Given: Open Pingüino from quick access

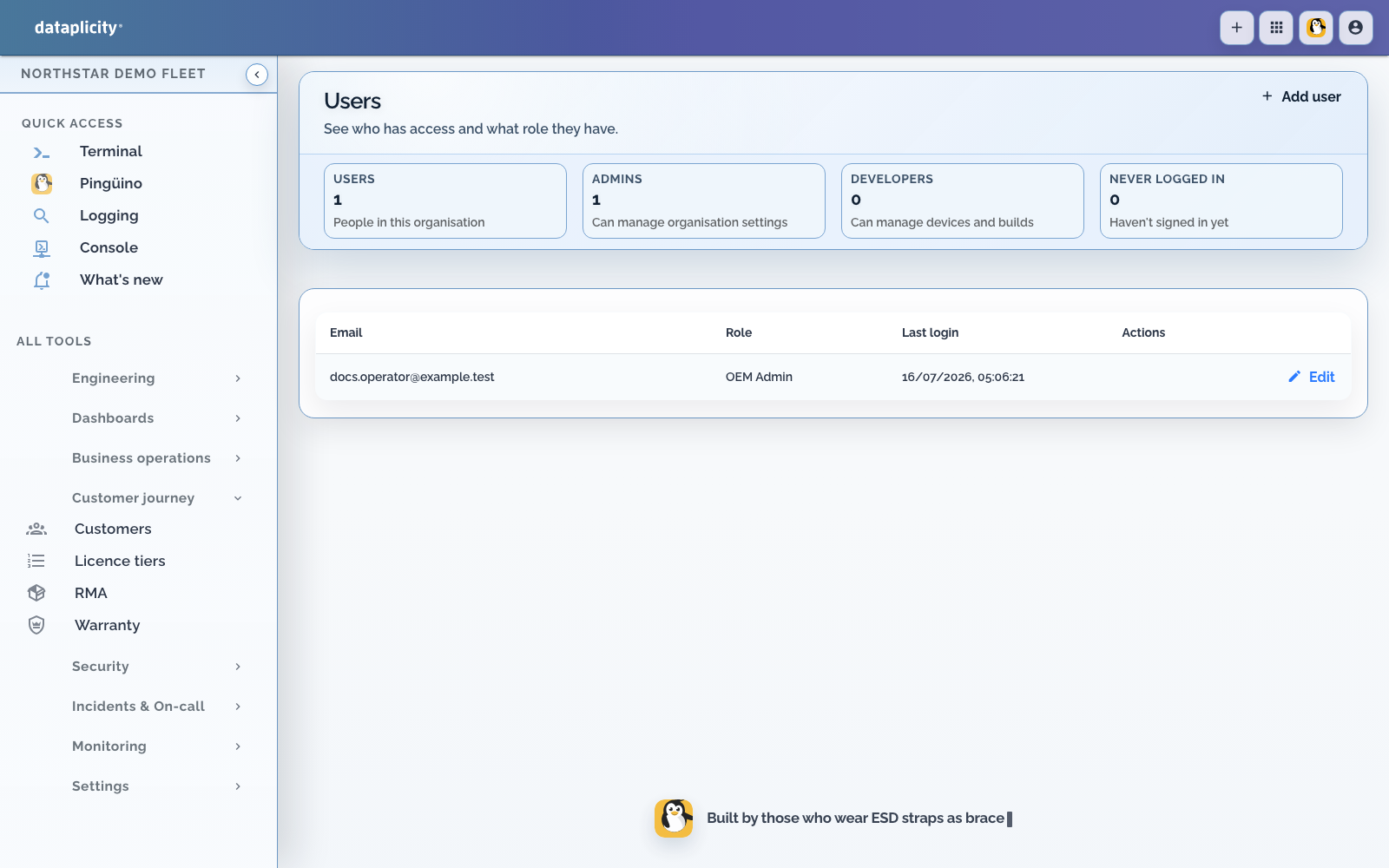Looking at the screenshot, I should (111, 184).
